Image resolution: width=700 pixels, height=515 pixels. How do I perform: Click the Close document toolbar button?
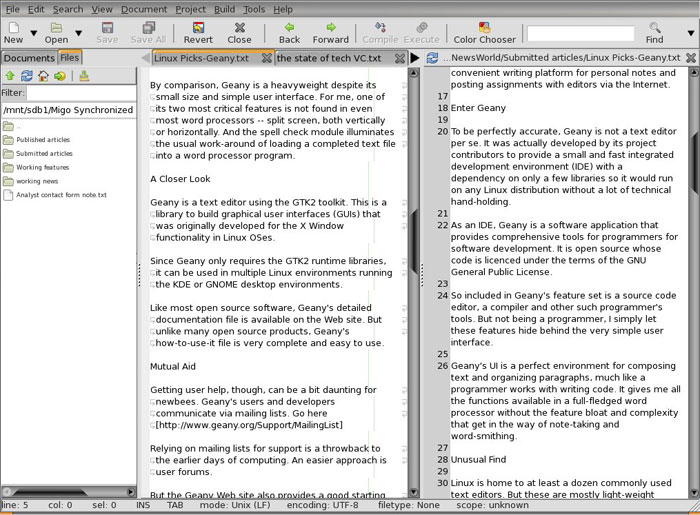click(x=239, y=33)
